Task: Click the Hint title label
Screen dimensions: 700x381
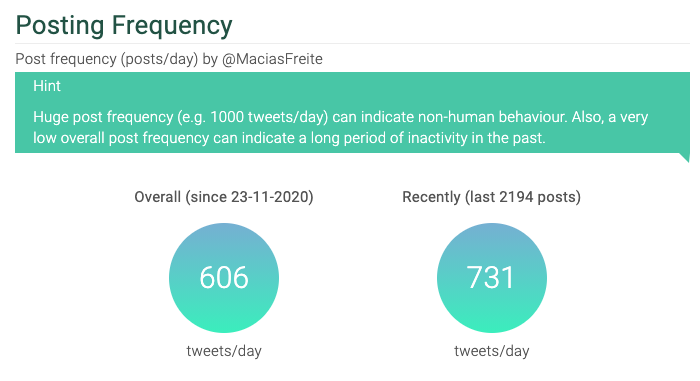Action: (x=47, y=86)
